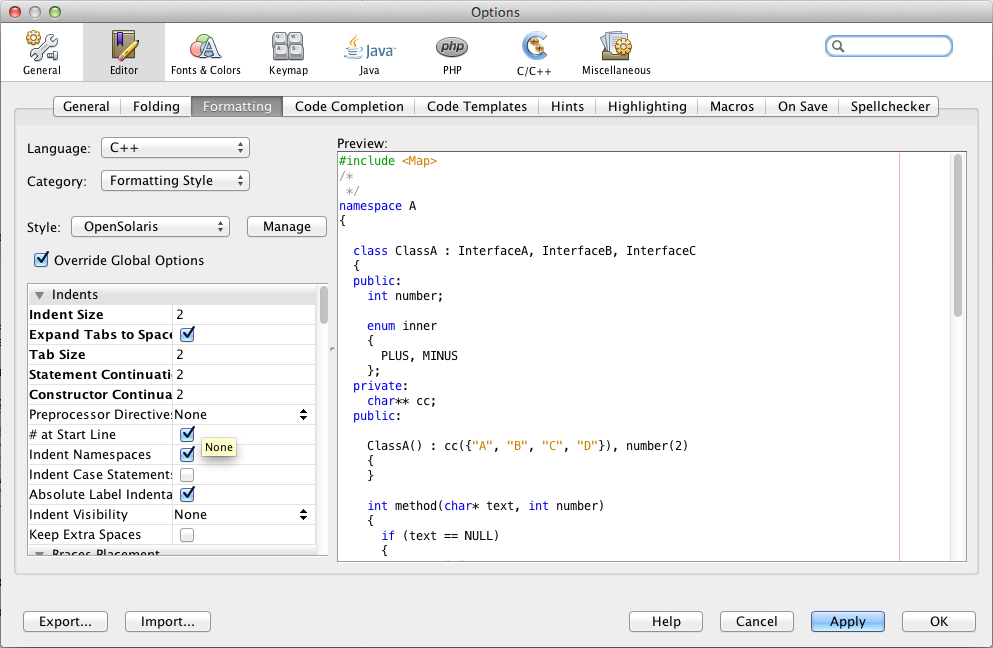Enable Indent Case Statements
Viewport: 993px width, 648px height.
click(x=186, y=474)
